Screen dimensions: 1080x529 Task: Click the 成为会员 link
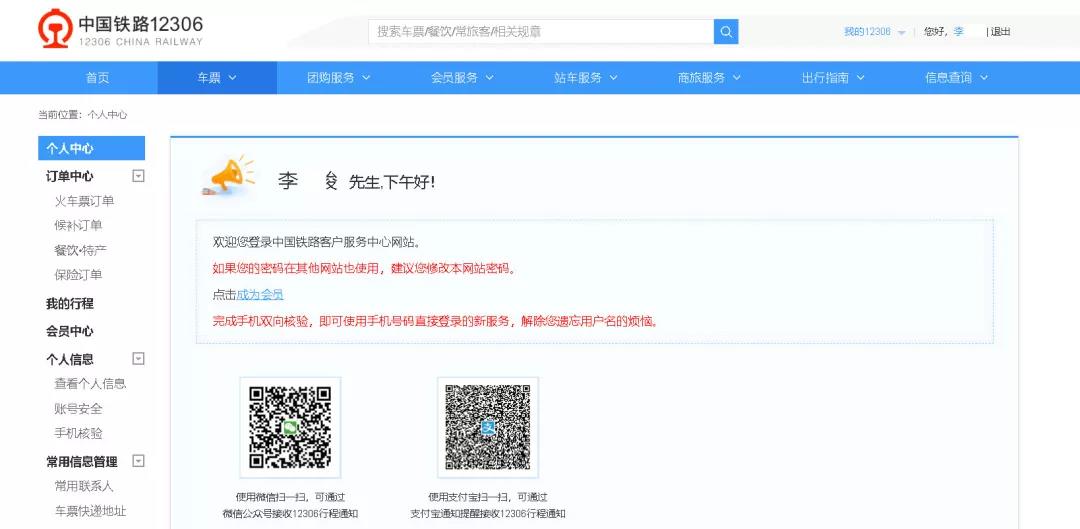pyautogui.click(x=260, y=295)
